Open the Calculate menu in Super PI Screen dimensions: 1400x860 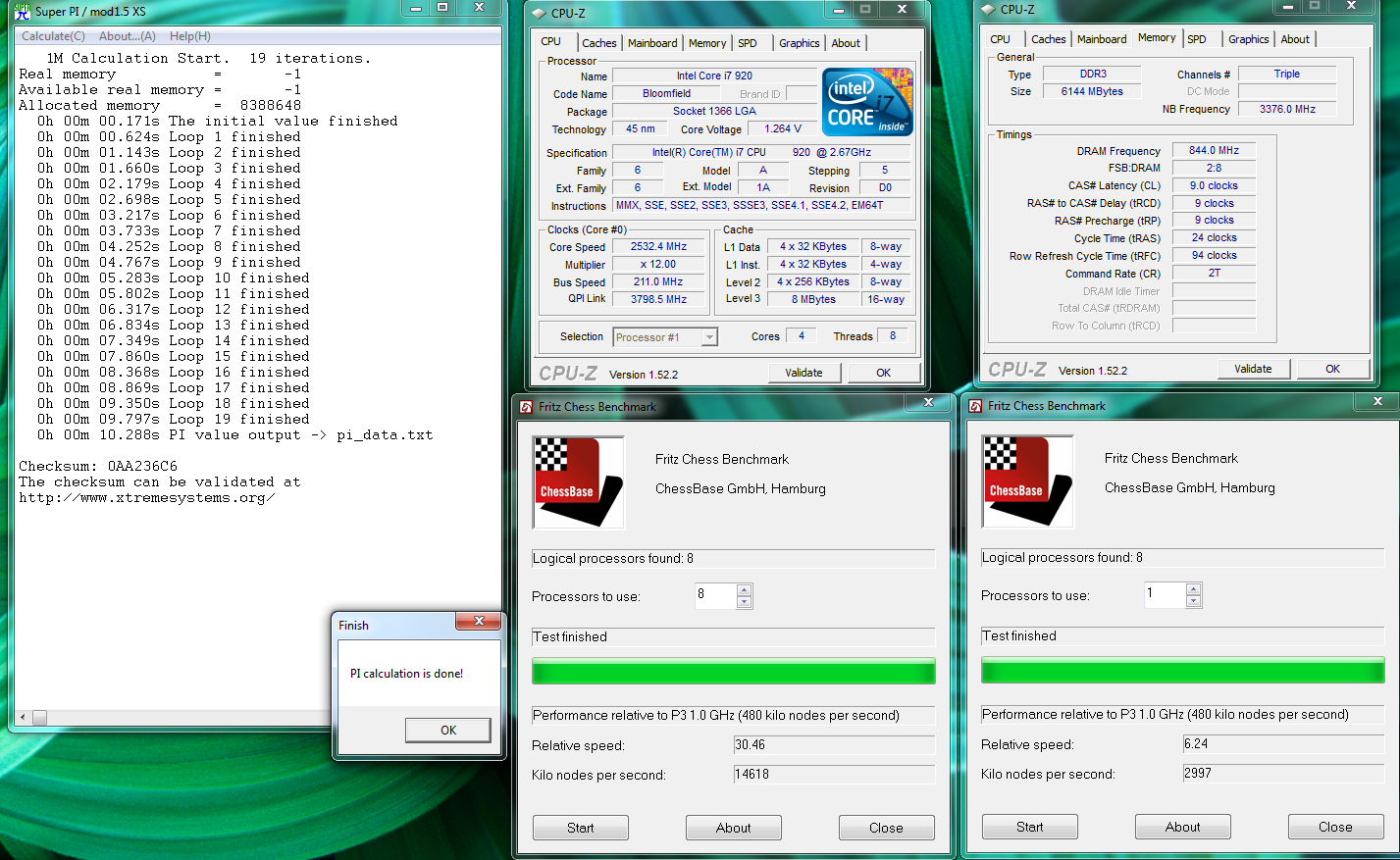point(53,36)
